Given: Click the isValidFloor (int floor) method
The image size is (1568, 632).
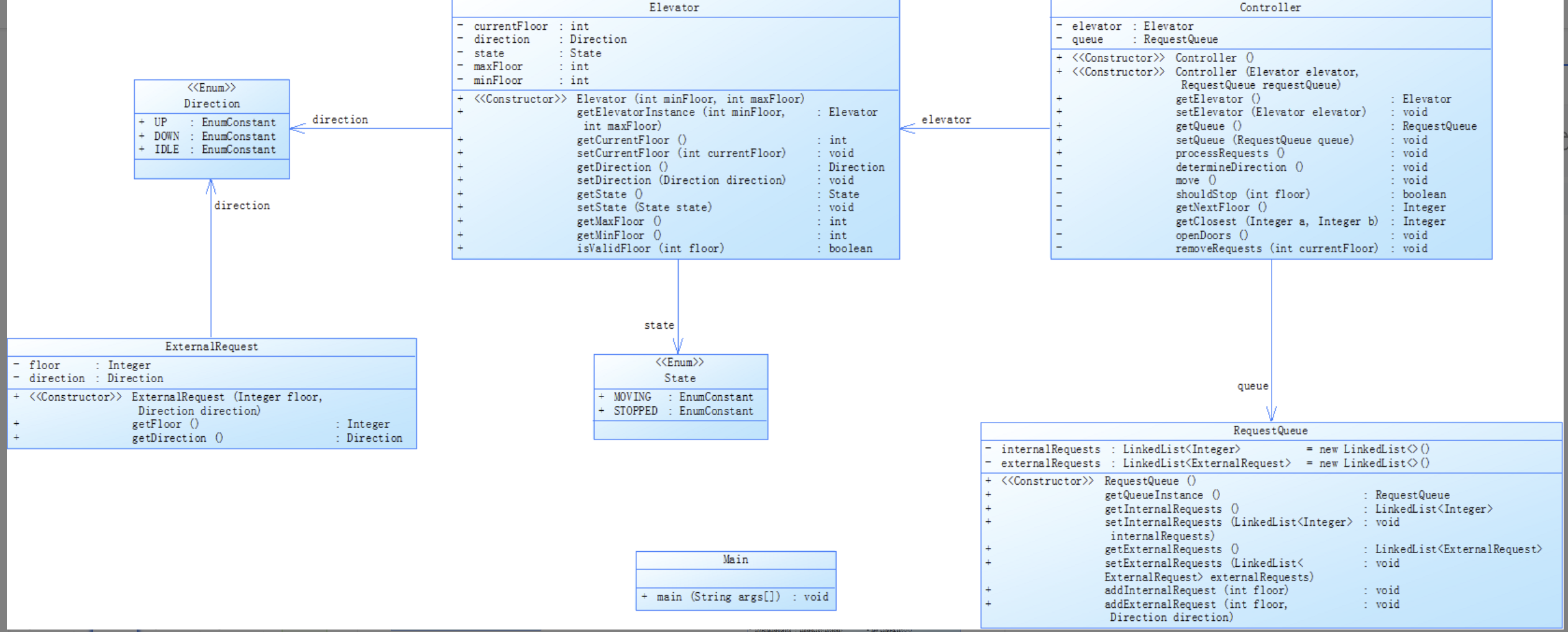Looking at the screenshot, I should [x=665, y=249].
